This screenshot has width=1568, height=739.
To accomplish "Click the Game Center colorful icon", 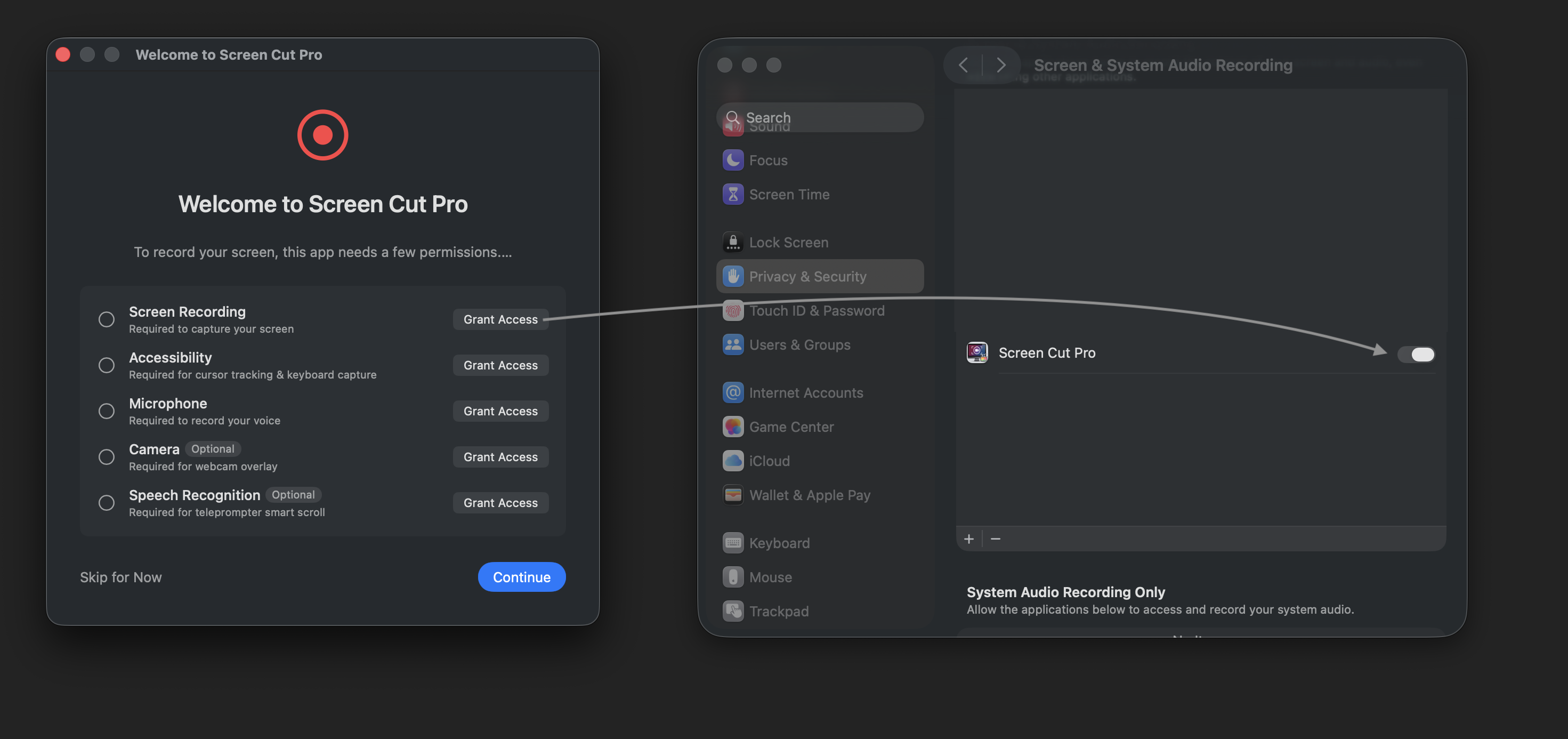I will coord(733,427).
